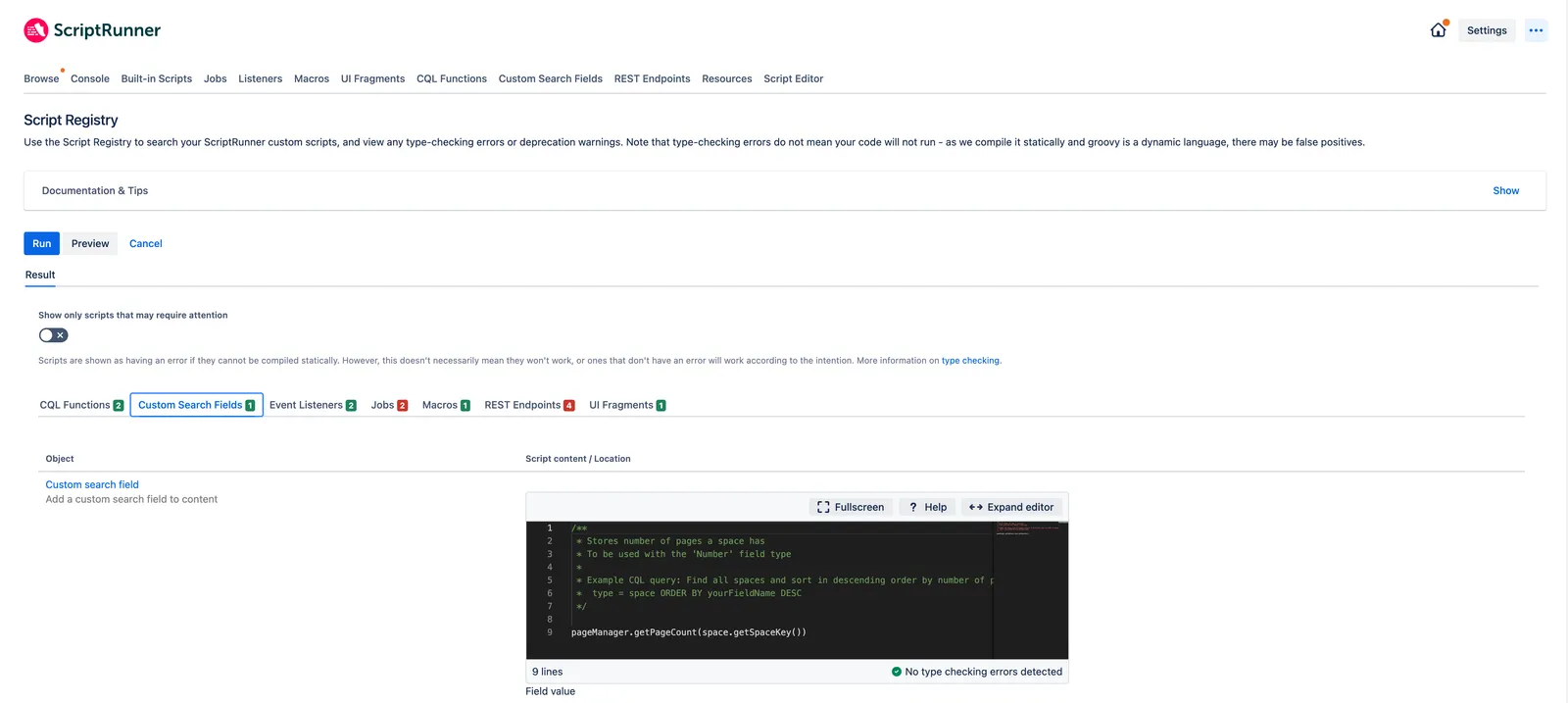Viewport: 1568px width, 703px height.
Task: Open the Resources navigation item
Action: point(727,78)
